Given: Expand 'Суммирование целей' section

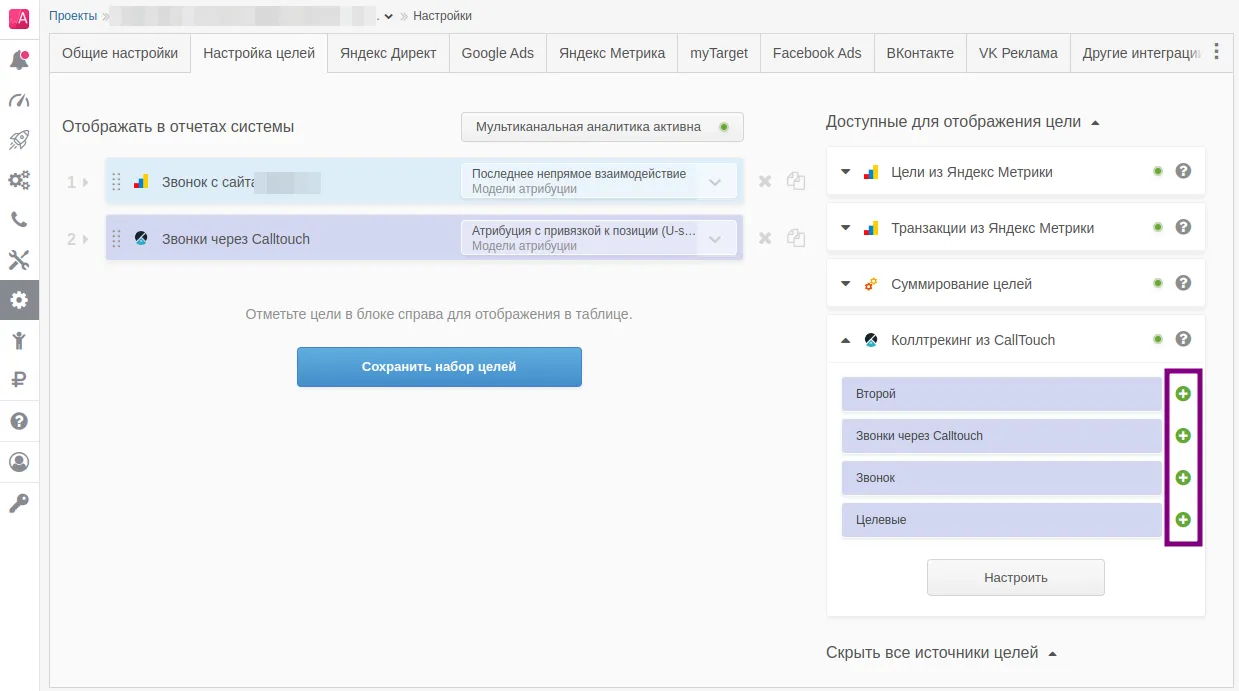Looking at the screenshot, I should pyautogui.click(x=846, y=284).
